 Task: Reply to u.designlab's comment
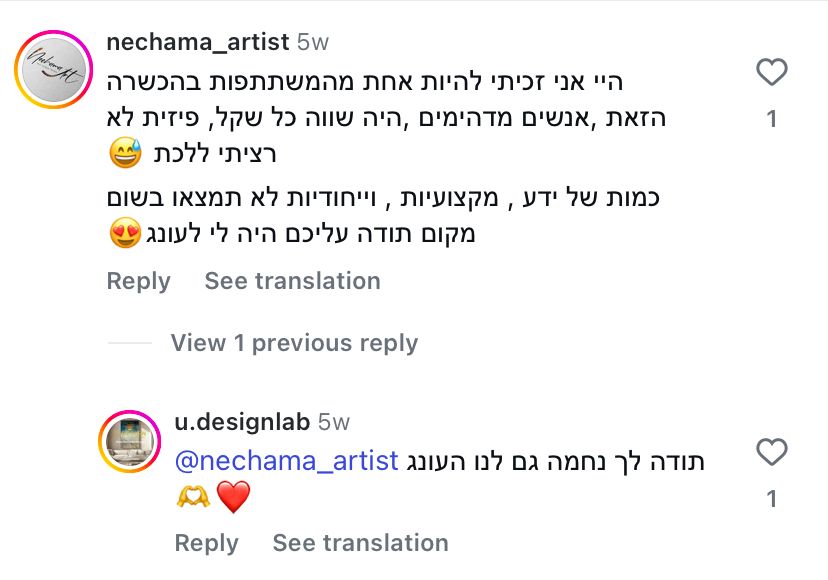click(x=206, y=543)
